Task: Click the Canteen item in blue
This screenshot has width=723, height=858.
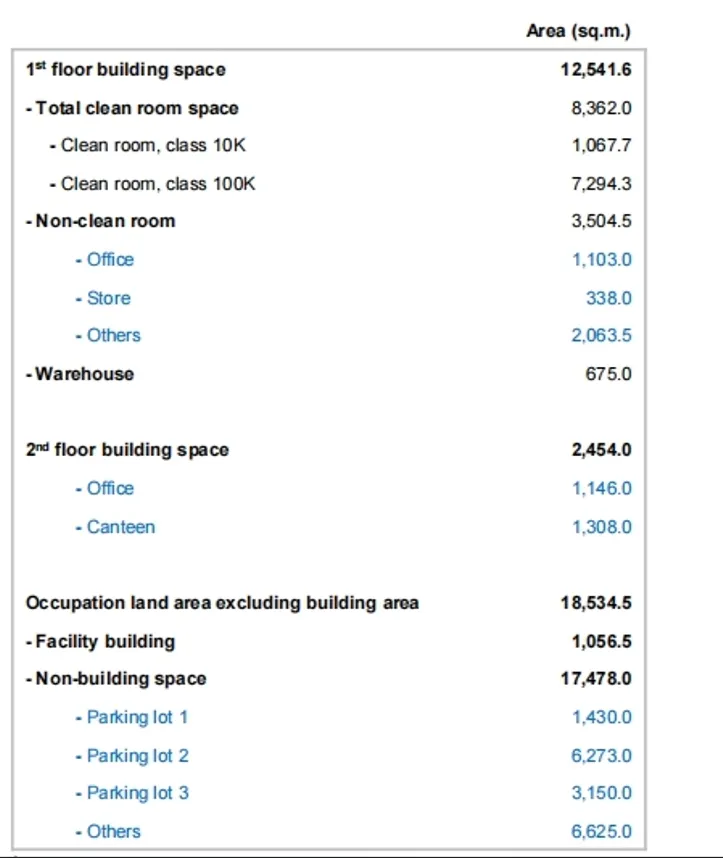Action: click(x=115, y=527)
